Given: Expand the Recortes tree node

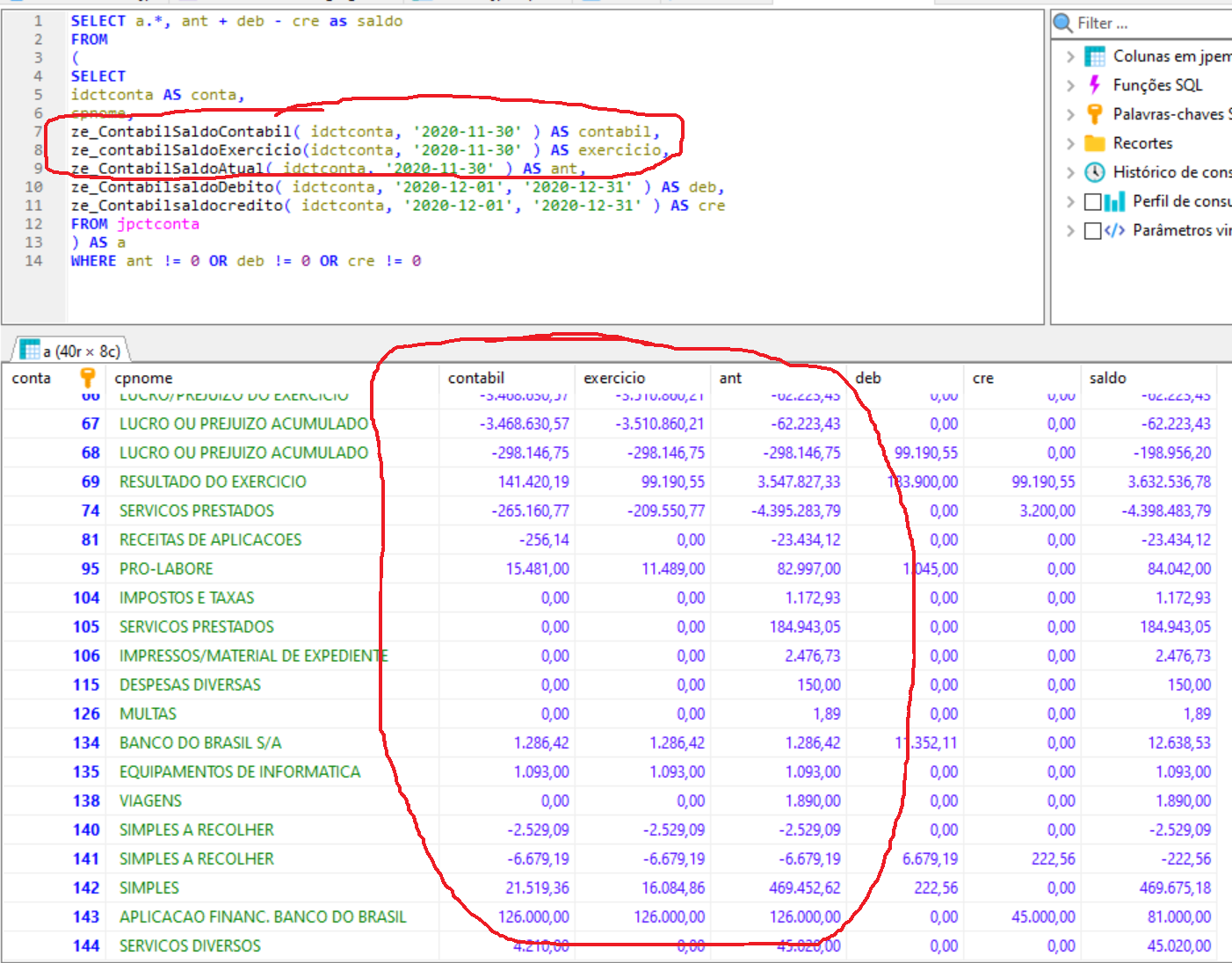Looking at the screenshot, I should (1070, 143).
